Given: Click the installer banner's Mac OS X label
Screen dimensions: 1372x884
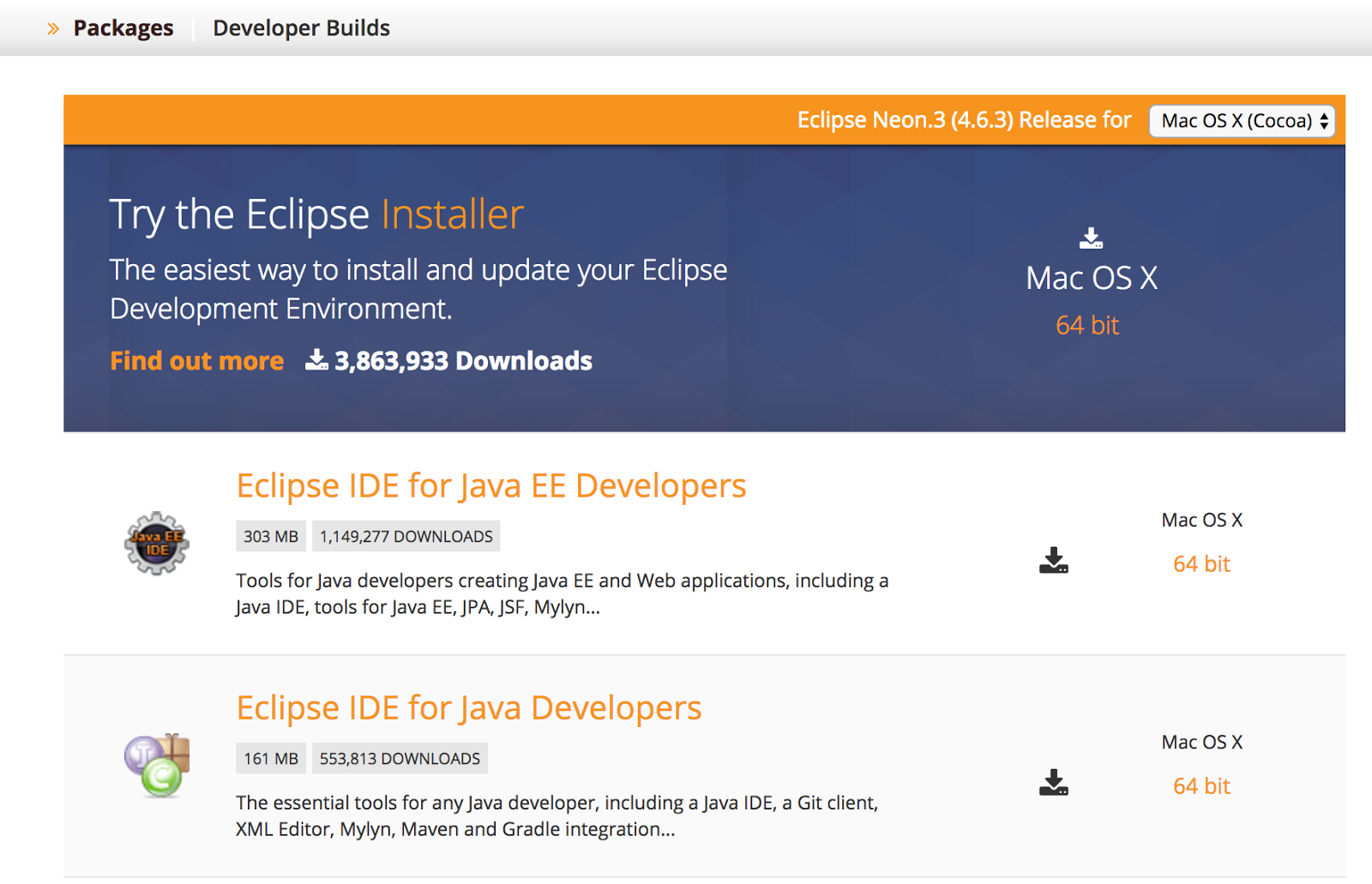Looking at the screenshot, I should point(1092,278).
